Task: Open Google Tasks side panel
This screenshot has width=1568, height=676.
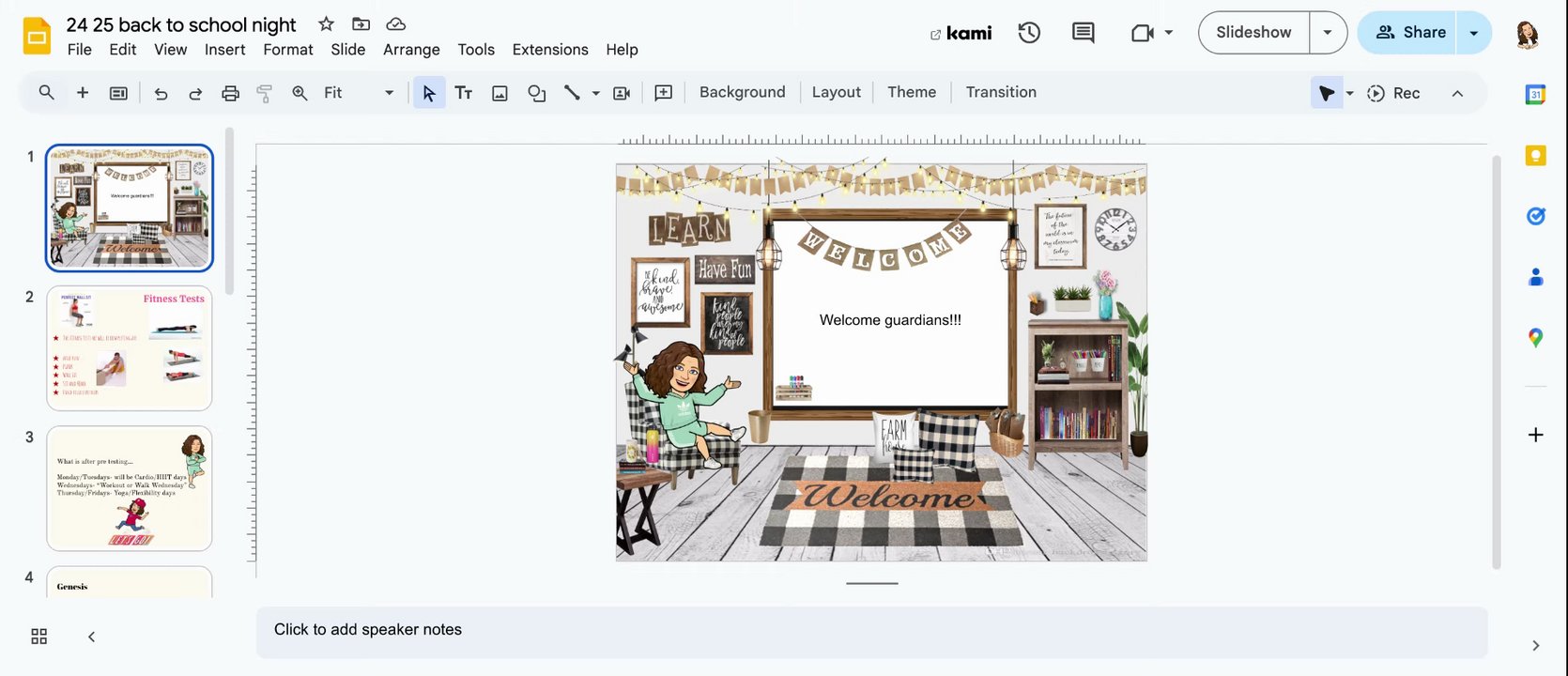Action: coord(1536,216)
